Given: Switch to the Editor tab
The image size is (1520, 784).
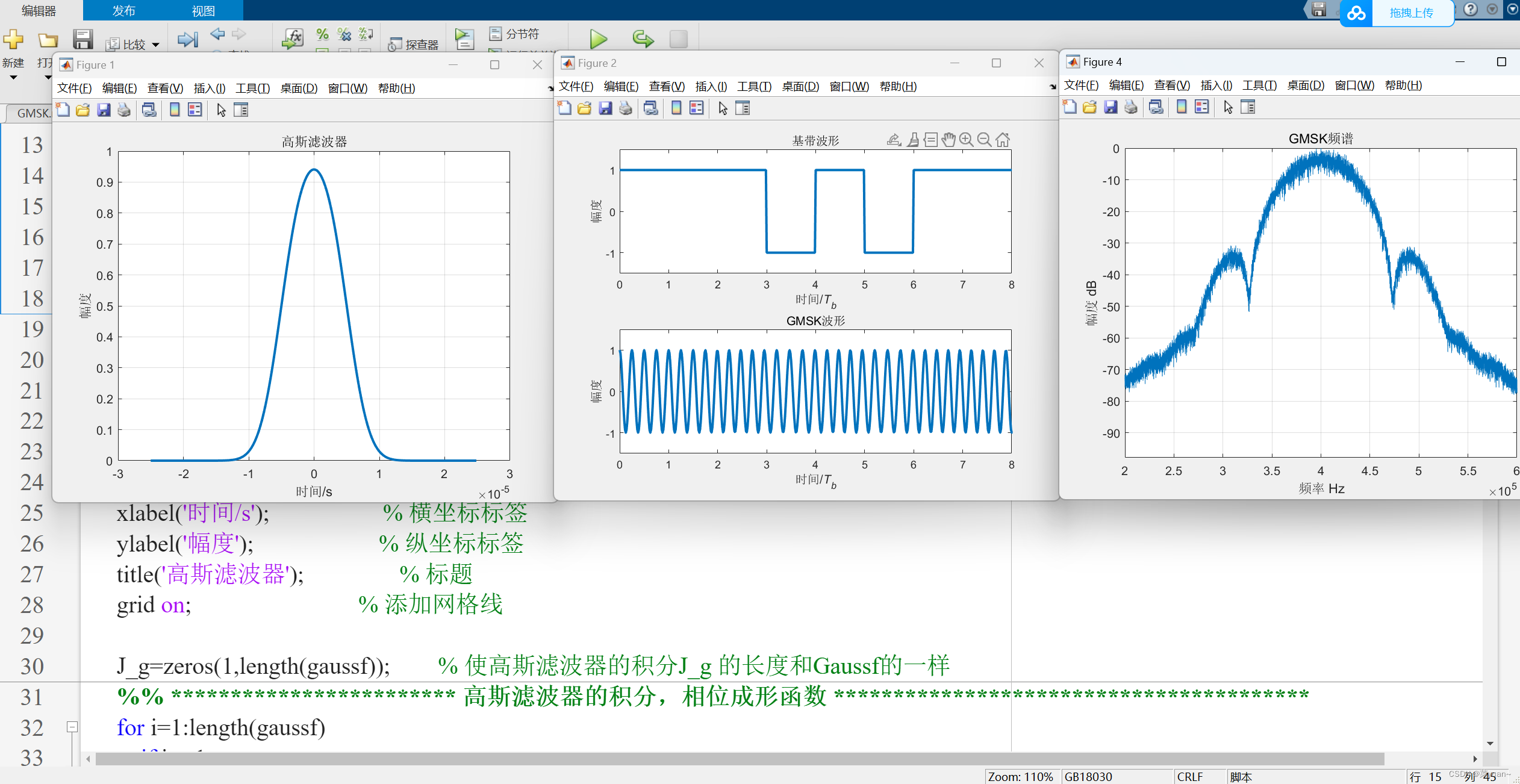Looking at the screenshot, I should pyautogui.click(x=39, y=10).
